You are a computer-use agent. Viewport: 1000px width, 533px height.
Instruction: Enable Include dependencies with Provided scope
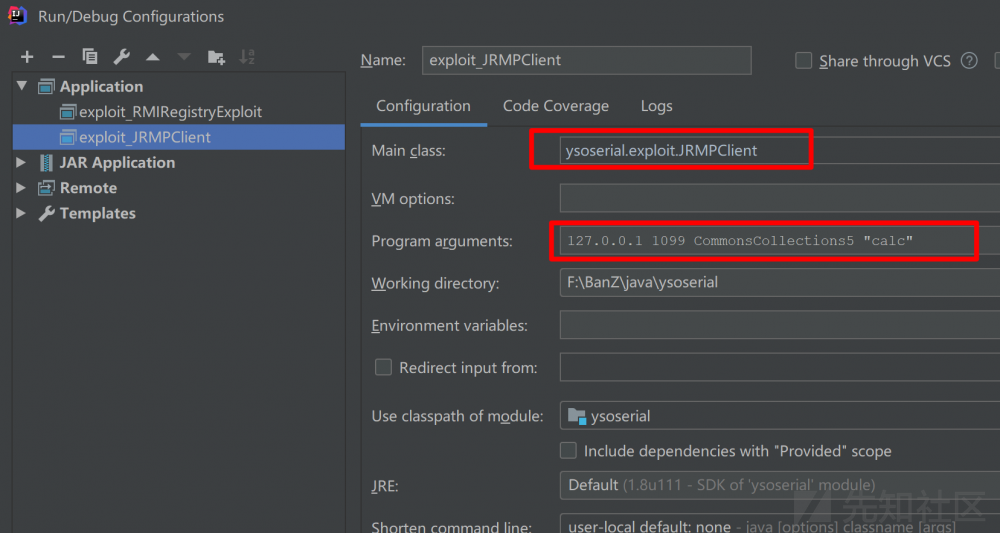(x=568, y=451)
